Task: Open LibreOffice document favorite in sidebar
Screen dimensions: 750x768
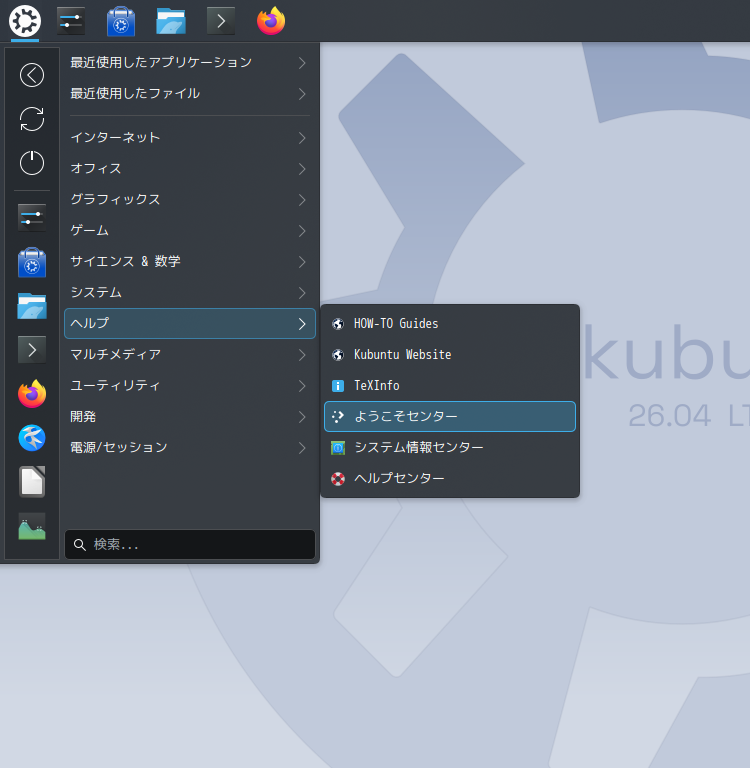Action: click(x=32, y=482)
